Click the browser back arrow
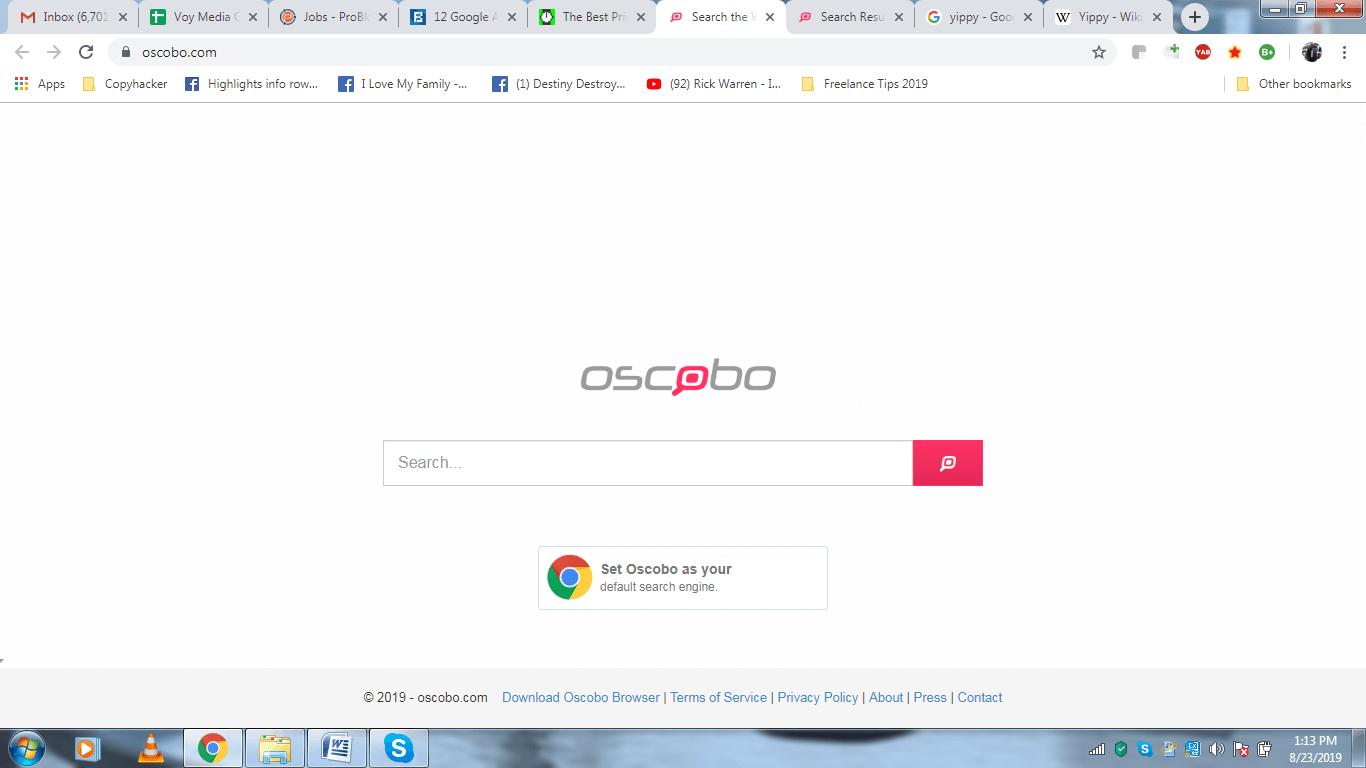Image resolution: width=1366 pixels, height=768 pixels. 22,52
